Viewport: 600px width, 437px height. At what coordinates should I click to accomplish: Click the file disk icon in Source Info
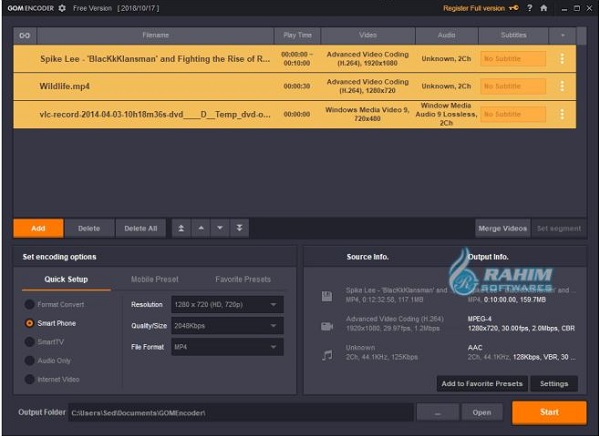pos(327,296)
